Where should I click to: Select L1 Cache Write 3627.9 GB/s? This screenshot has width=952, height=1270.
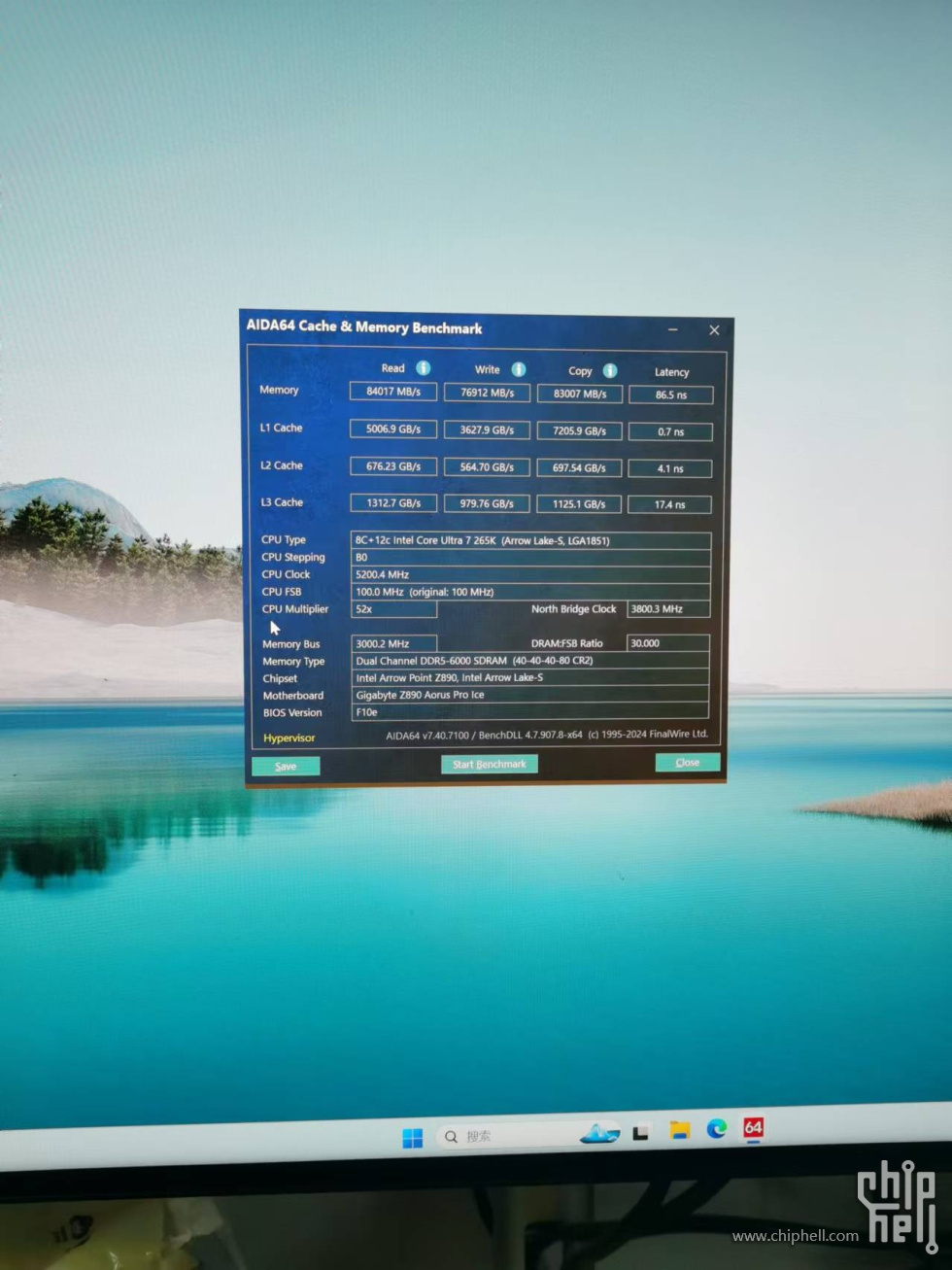pos(487,429)
